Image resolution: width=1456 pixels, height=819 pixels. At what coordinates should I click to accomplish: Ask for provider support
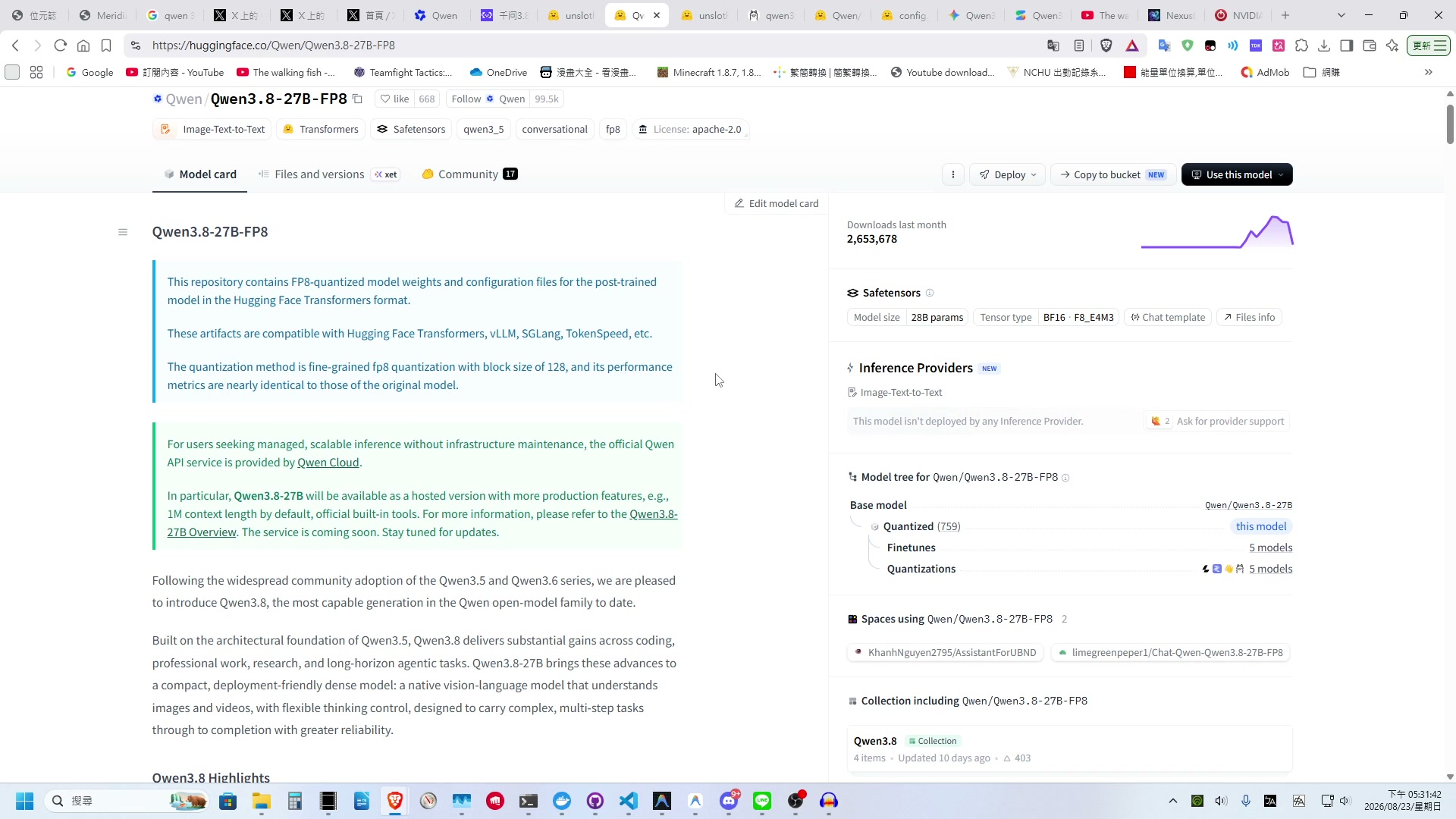point(1217,422)
